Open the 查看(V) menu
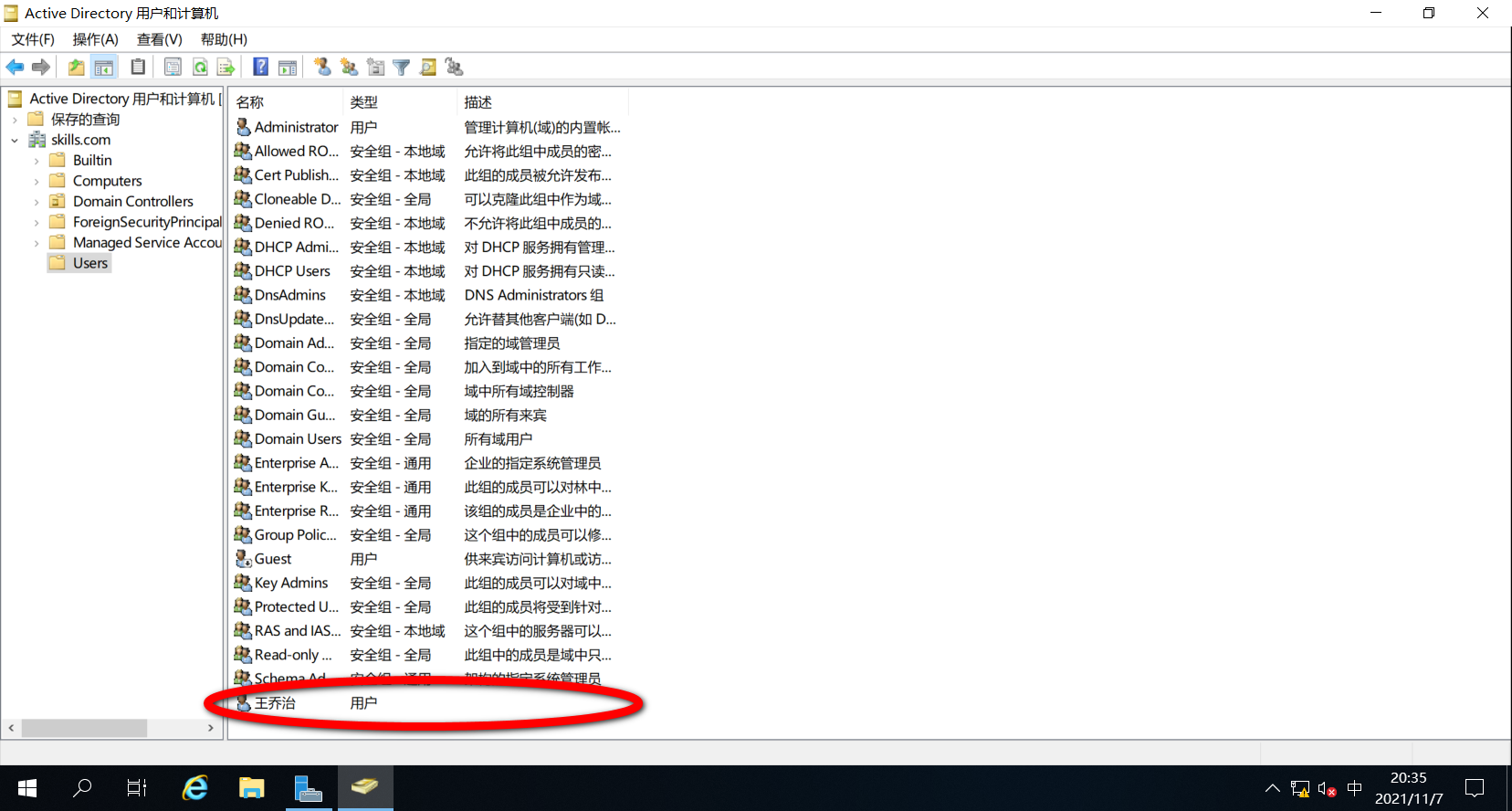The image size is (1512, 811). (160, 39)
